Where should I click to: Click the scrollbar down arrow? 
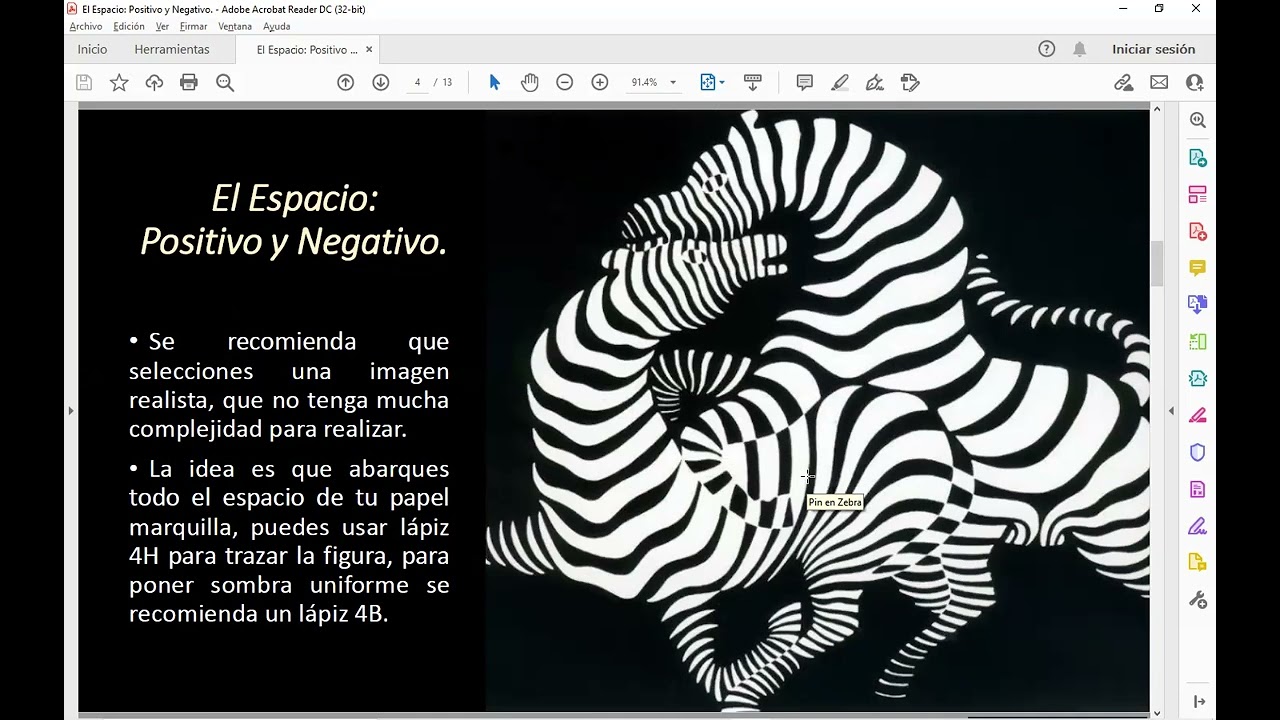[1158, 712]
